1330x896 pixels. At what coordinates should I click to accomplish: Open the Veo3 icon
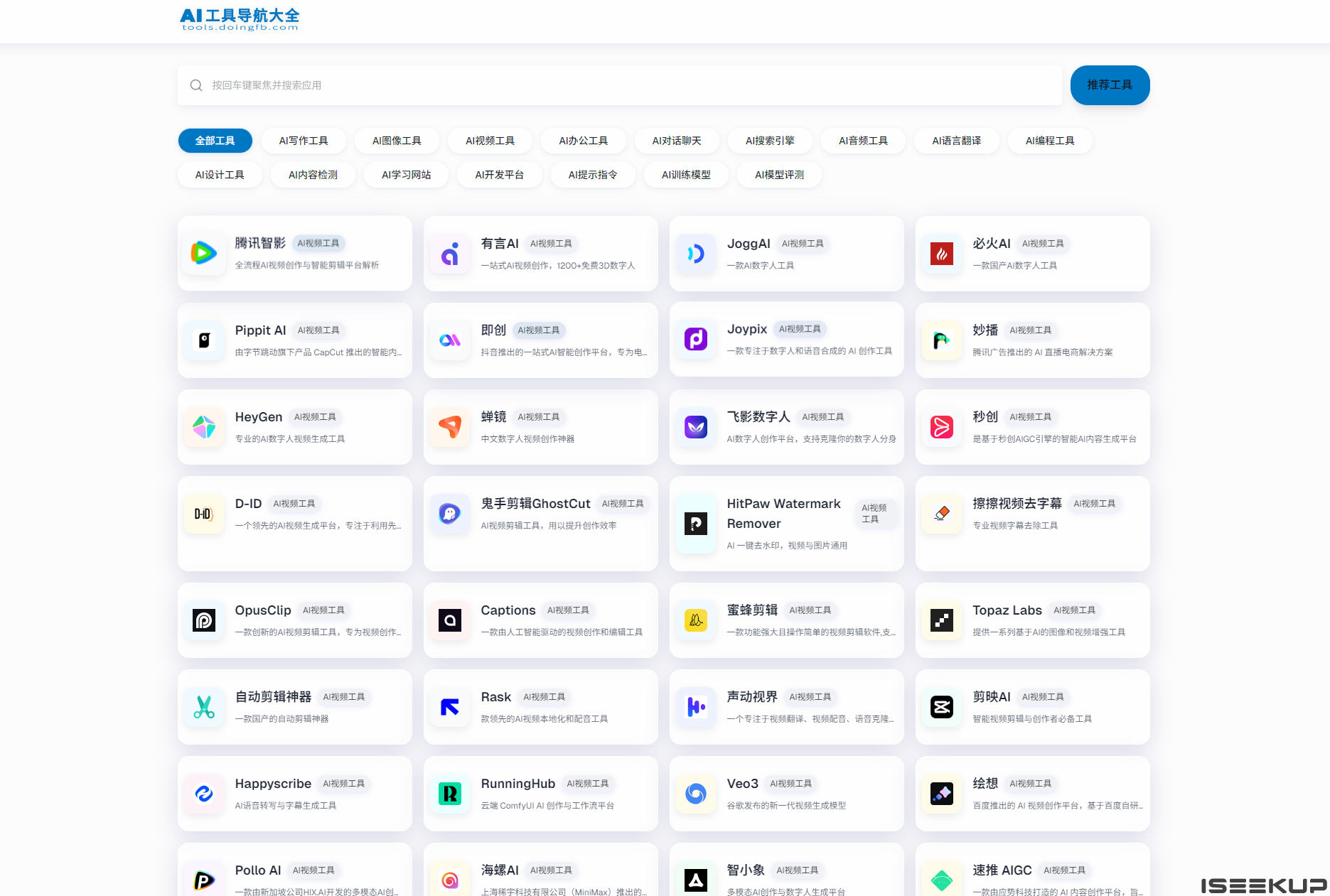pos(695,794)
